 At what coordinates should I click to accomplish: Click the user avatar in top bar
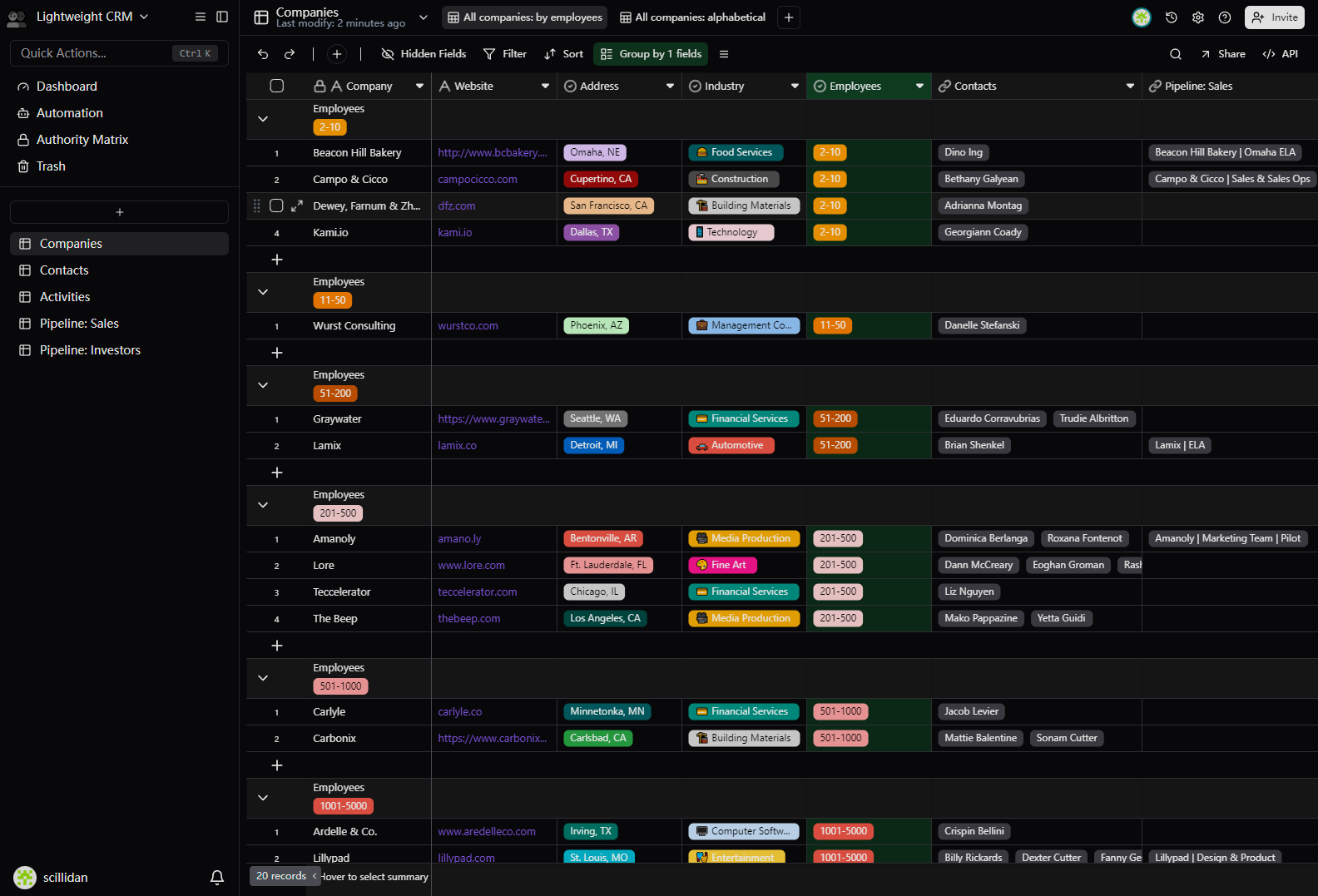coord(1142,17)
